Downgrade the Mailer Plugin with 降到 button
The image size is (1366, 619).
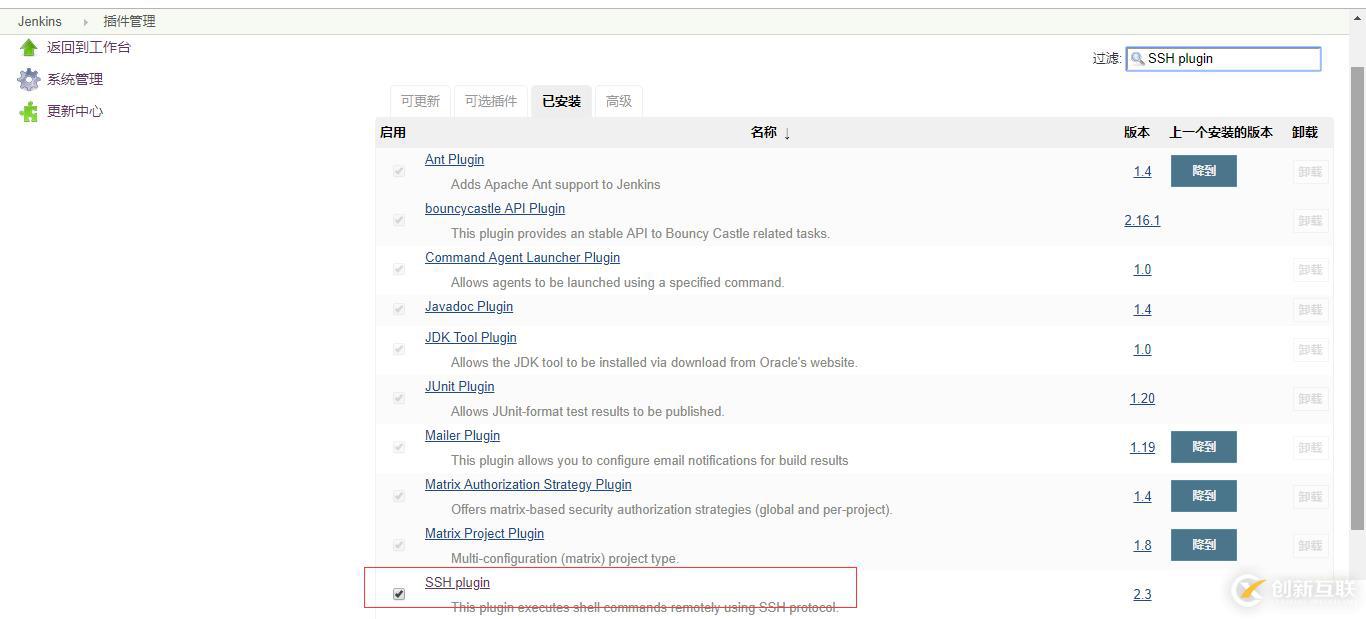(1204, 447)
